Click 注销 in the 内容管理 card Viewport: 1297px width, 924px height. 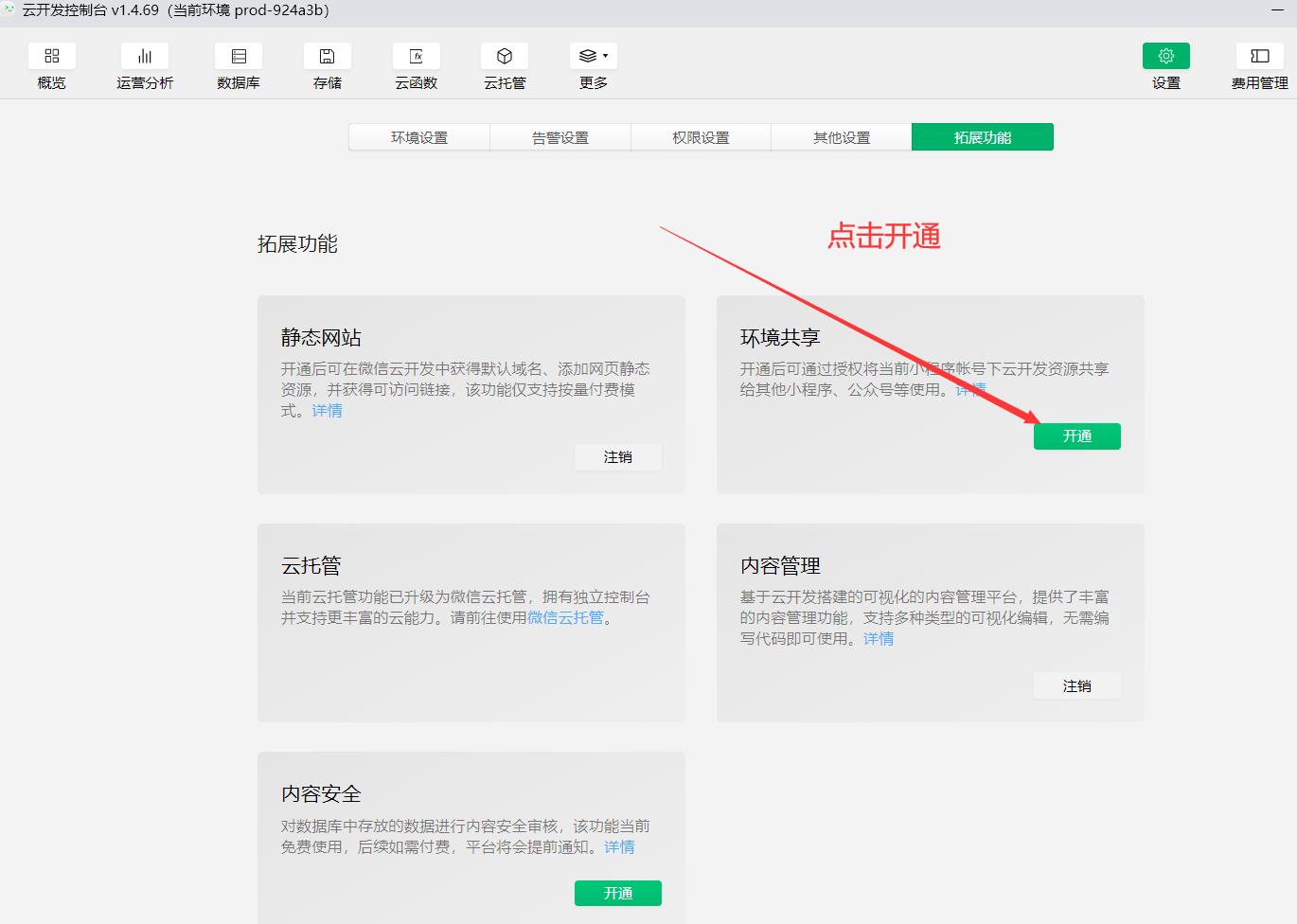pyautogui.click(x=1077, y=686)
